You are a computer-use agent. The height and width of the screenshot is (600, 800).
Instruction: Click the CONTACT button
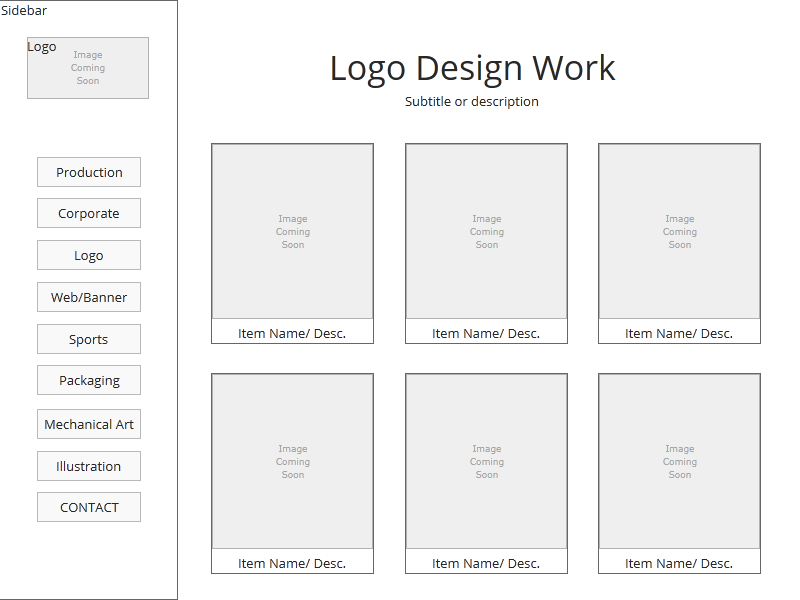pos(89,507)
